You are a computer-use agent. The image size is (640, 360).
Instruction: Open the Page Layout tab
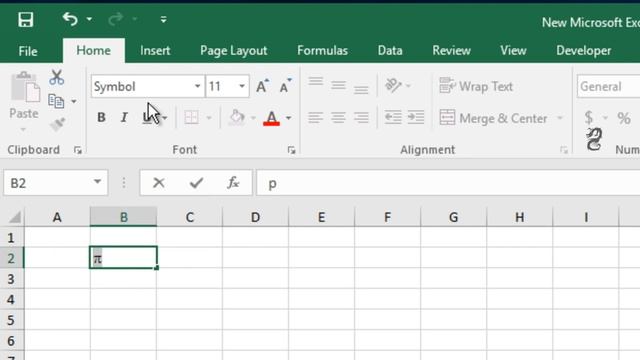(x=233, y=51)
